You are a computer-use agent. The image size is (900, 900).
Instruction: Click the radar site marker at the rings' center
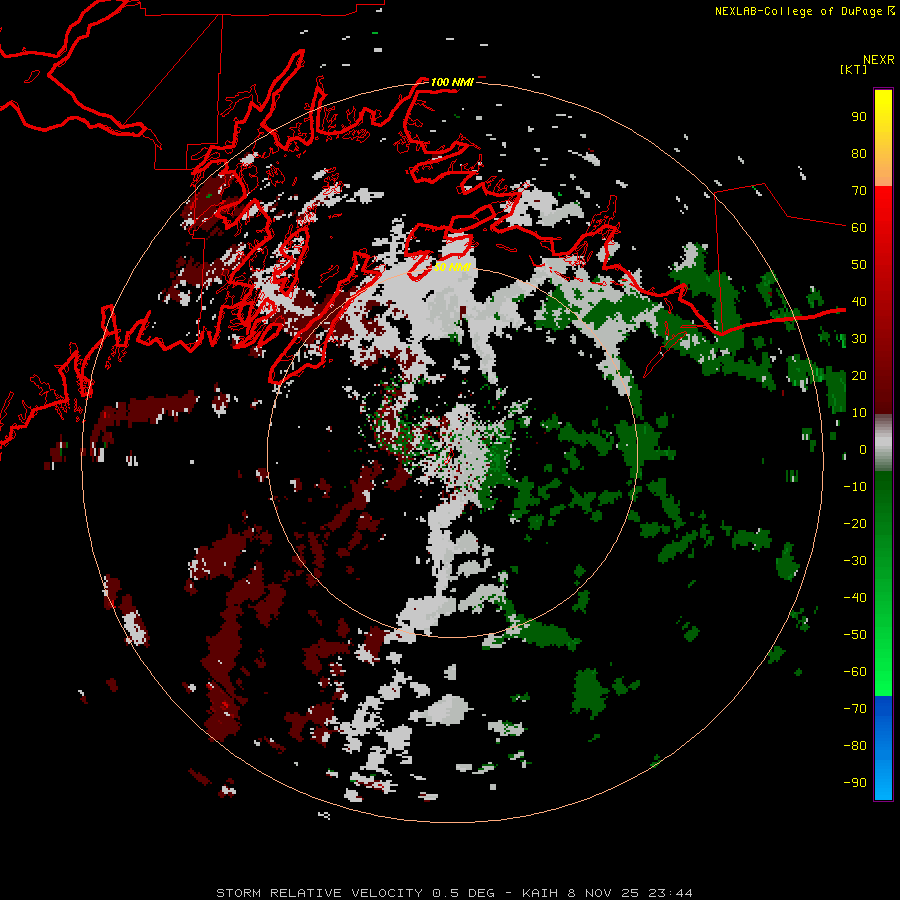coord(452,453)
